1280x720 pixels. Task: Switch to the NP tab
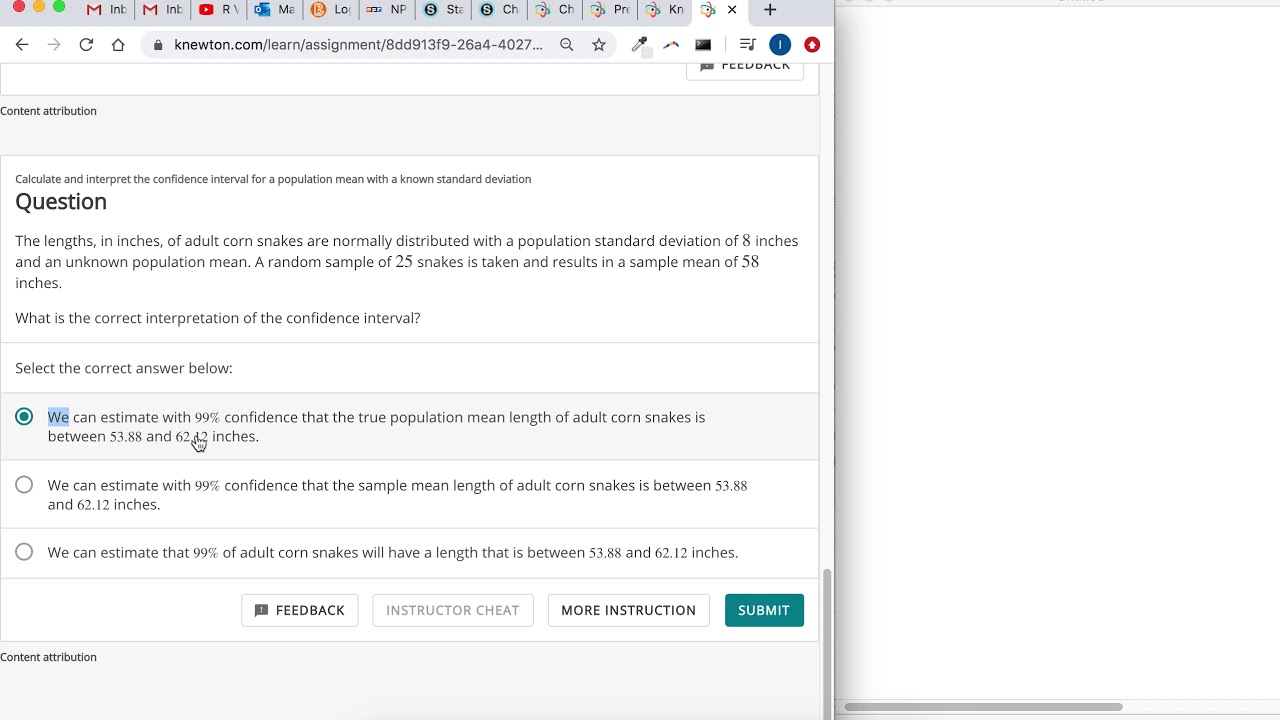[387, 10]
